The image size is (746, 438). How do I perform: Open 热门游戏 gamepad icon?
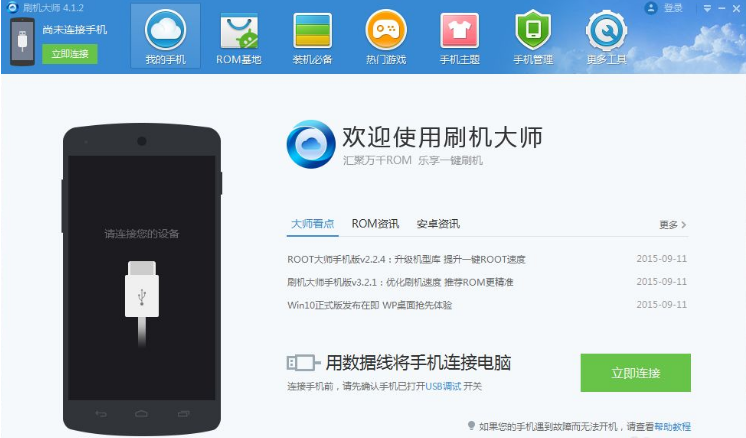[x=386, y=30]
